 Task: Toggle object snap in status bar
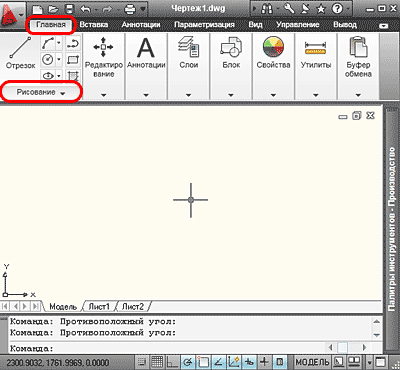pyautogui.click(x=203, y=362)
